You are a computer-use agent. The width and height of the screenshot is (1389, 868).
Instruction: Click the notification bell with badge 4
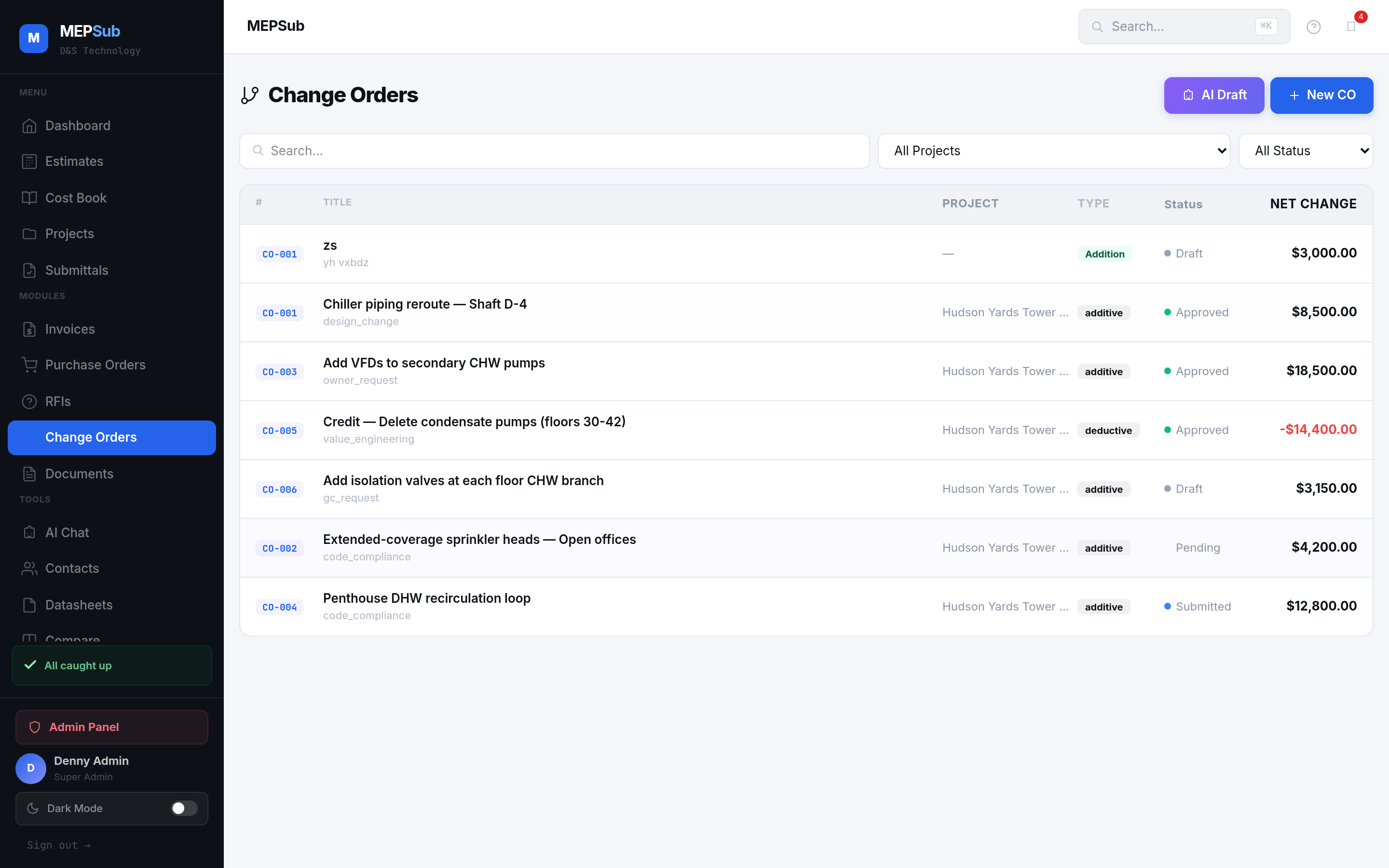[1353, 27]
